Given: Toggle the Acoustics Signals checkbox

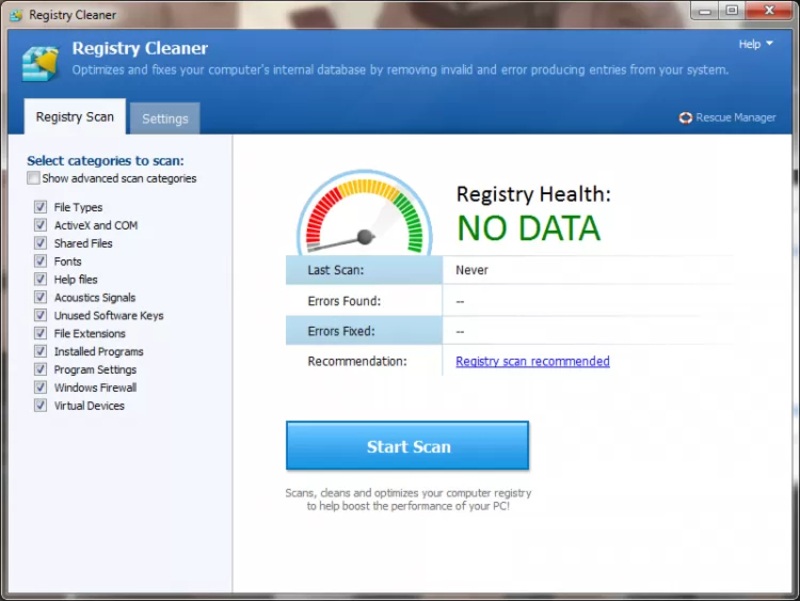Looking at the screenshot, I should click(41, 297).
